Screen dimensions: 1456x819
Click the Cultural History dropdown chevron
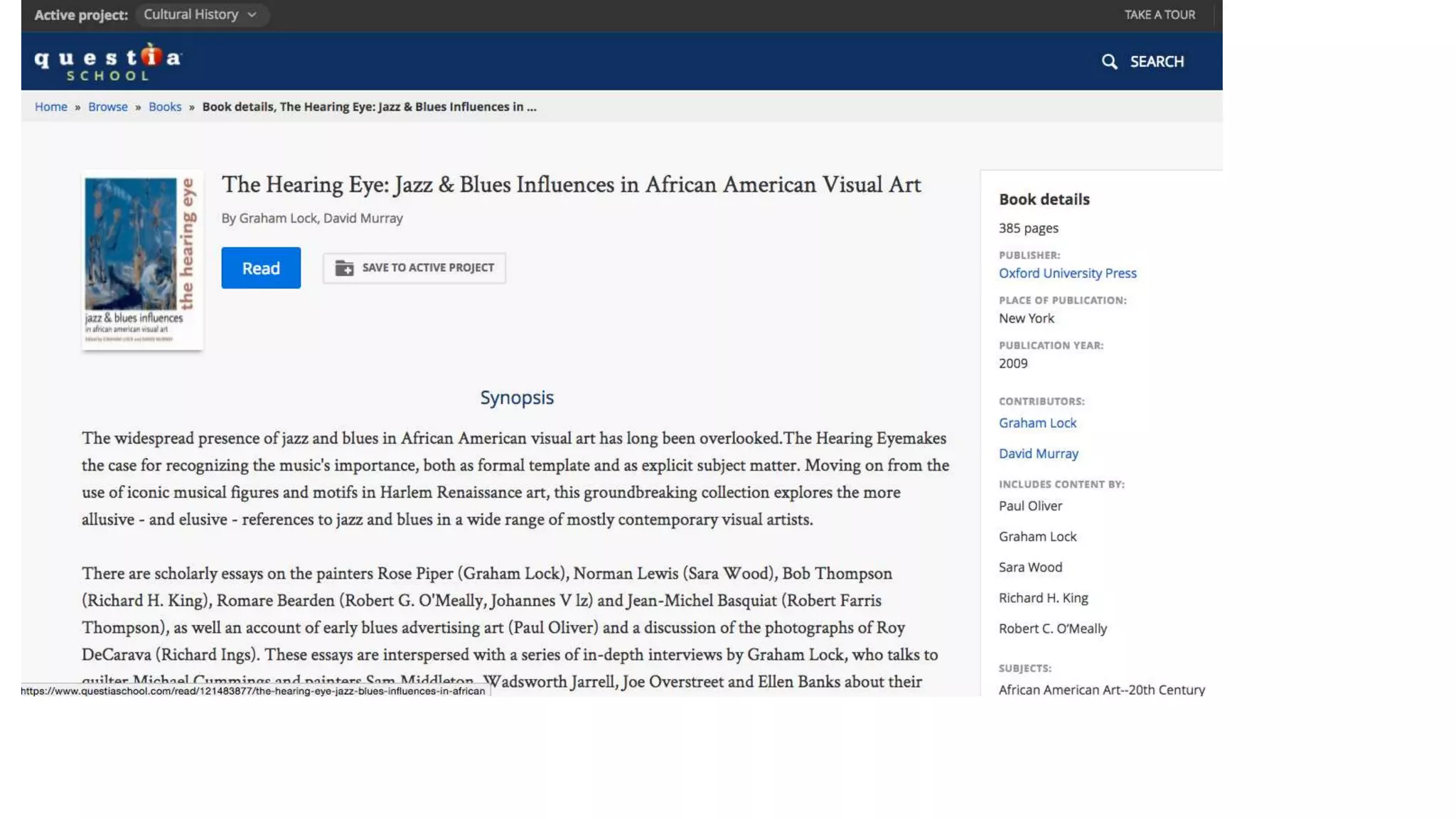coord(252,15)
